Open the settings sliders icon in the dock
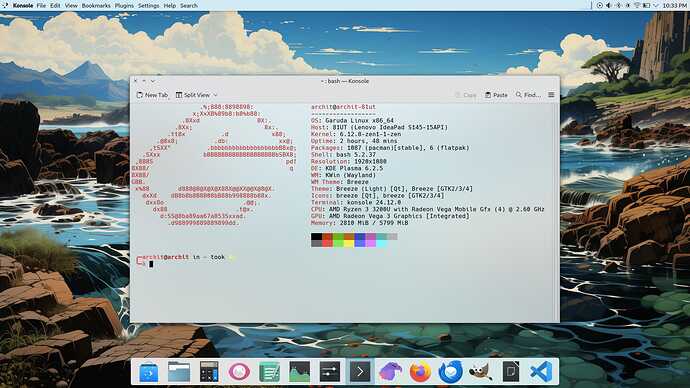Viewport: 690px width, 388px height. (x=330, y=372)
